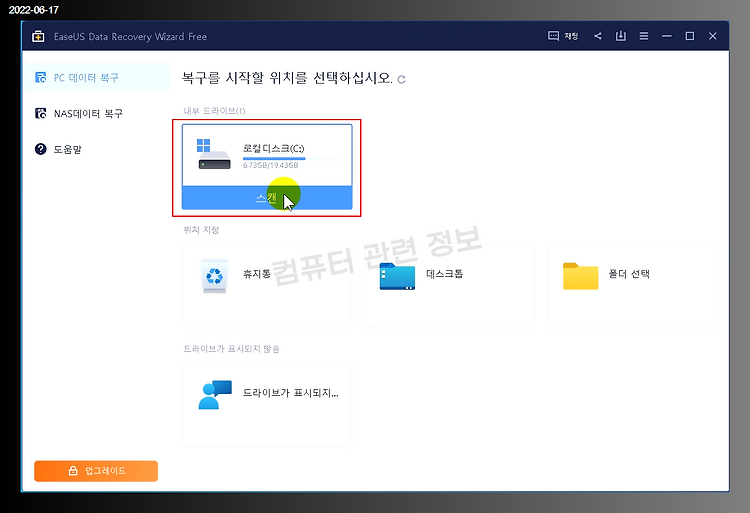Click the PC data recovery sidebar icon
Viewport: 750px width, 513px height.
coord(41,77)
